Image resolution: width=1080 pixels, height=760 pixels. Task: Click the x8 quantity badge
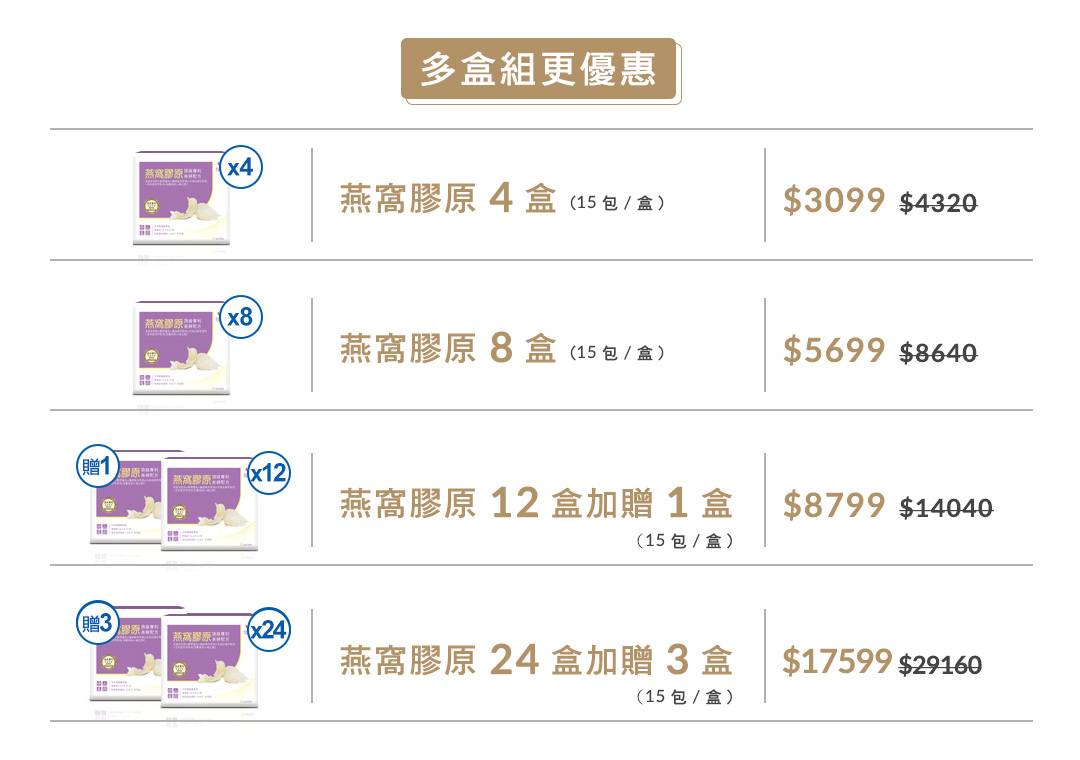click(x=240, y=318)
